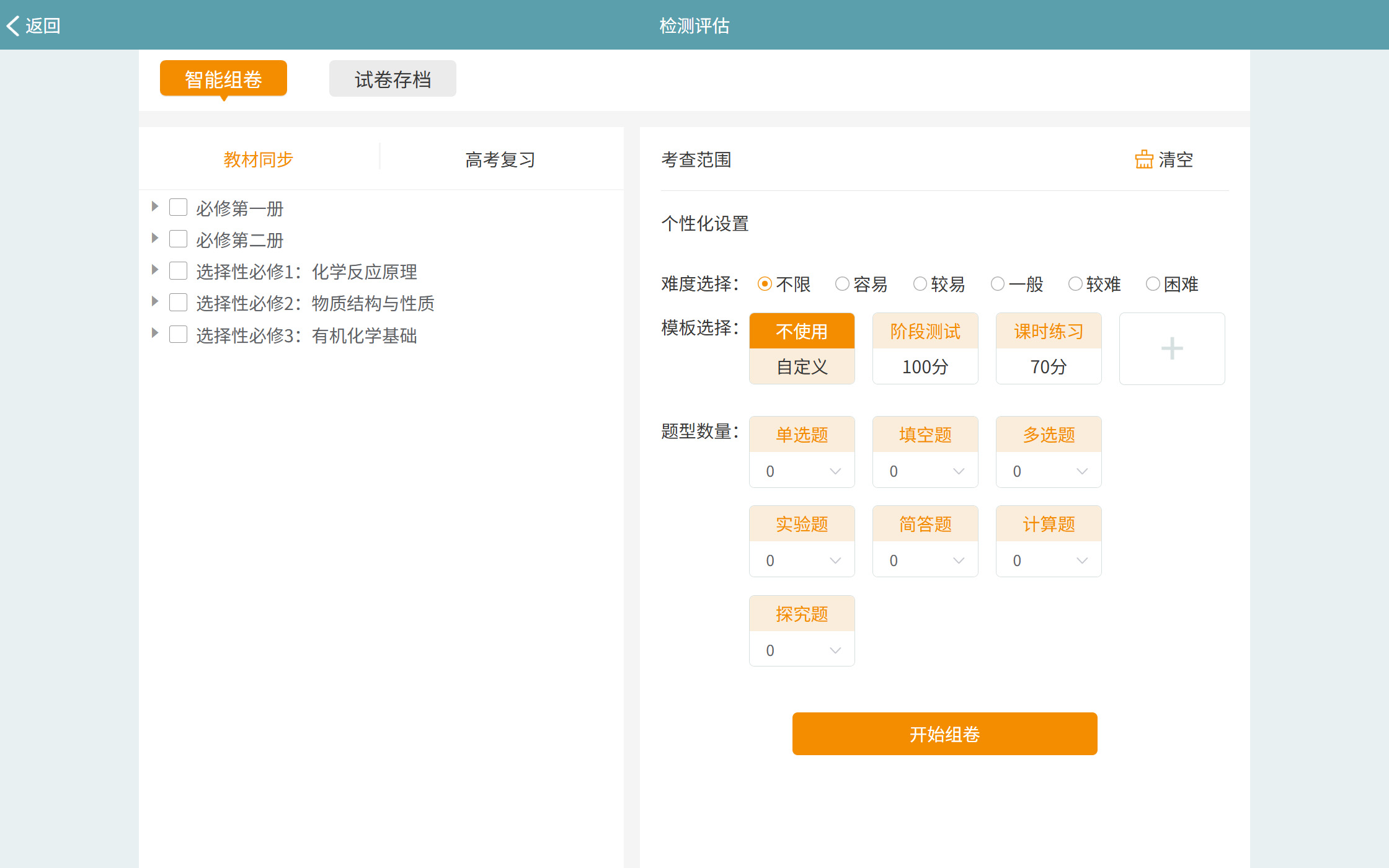
Task: Open the 单选题 quantity dropdown
Action: tap(802, 471)
